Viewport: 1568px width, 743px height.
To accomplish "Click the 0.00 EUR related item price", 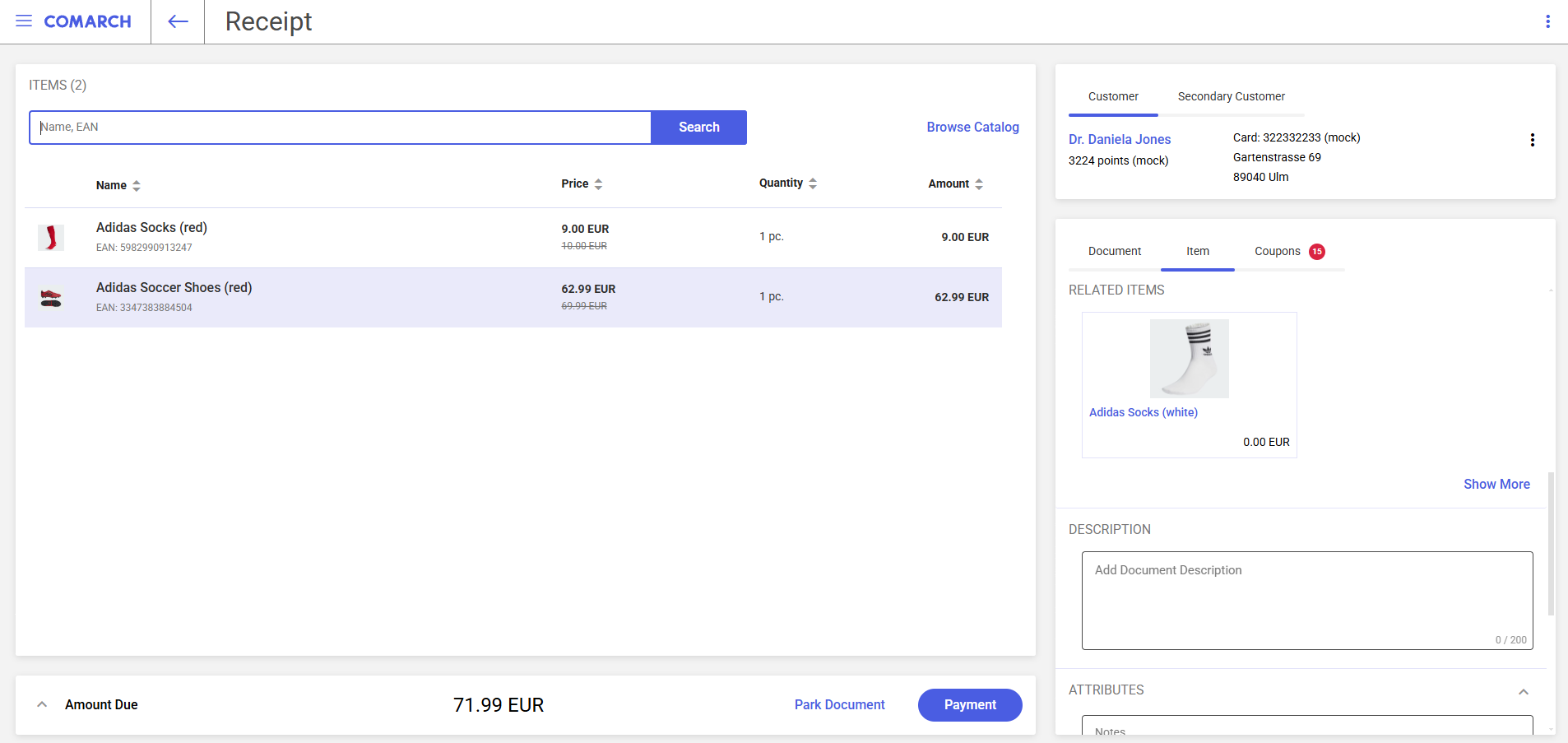I will [x=1266, y=442].
